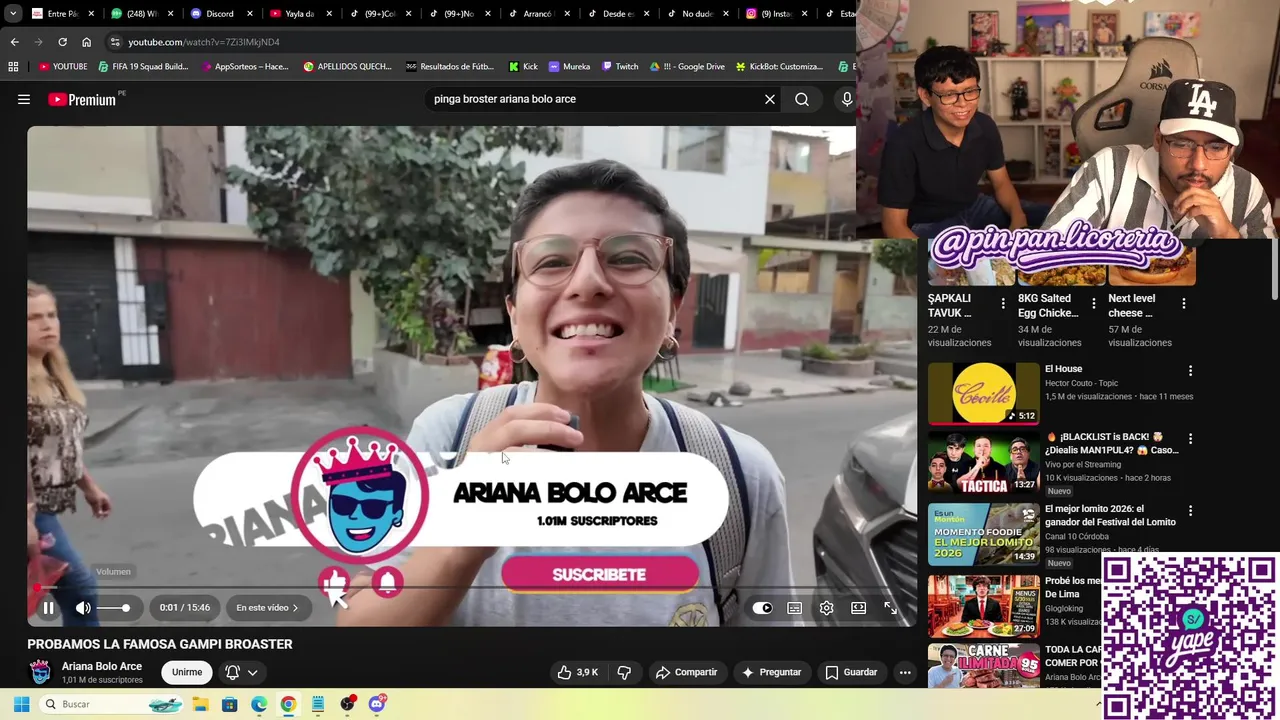
Task: Open options for El House video
Action: (1190, 371)
